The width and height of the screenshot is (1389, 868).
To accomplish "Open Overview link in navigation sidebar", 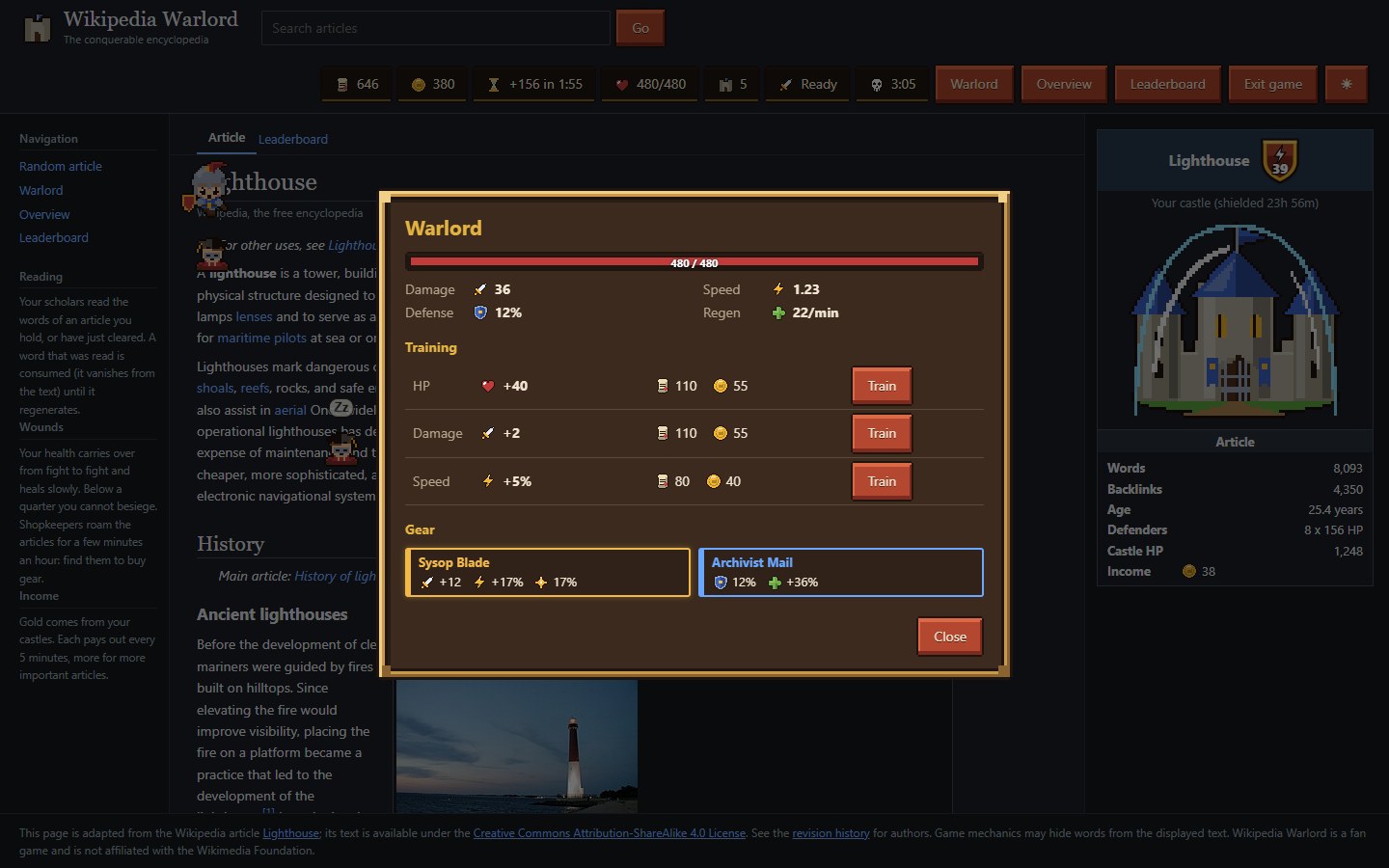I will [x=44, y=214].
